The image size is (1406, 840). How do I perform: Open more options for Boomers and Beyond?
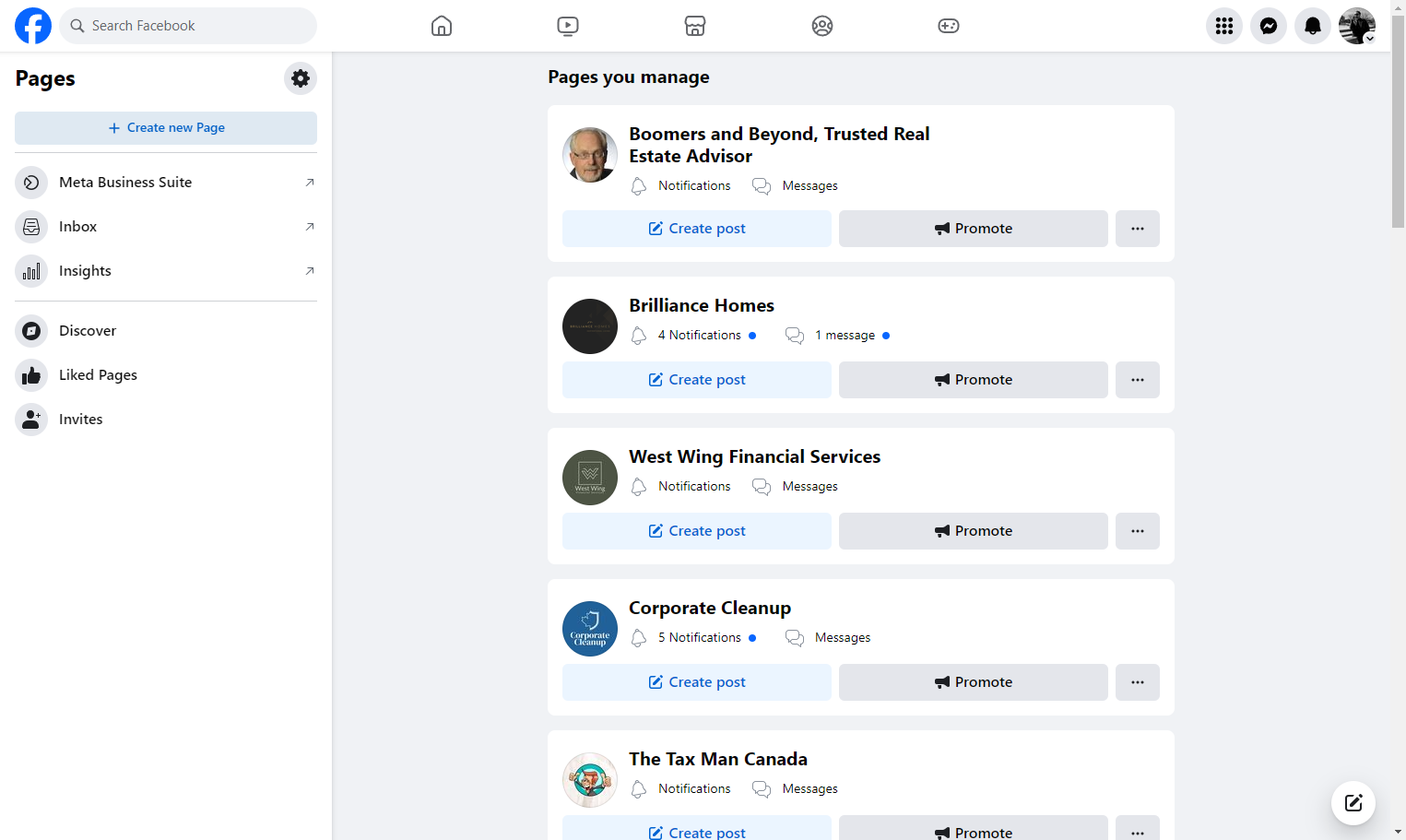pyautogui.click(x=1138, y=229)
